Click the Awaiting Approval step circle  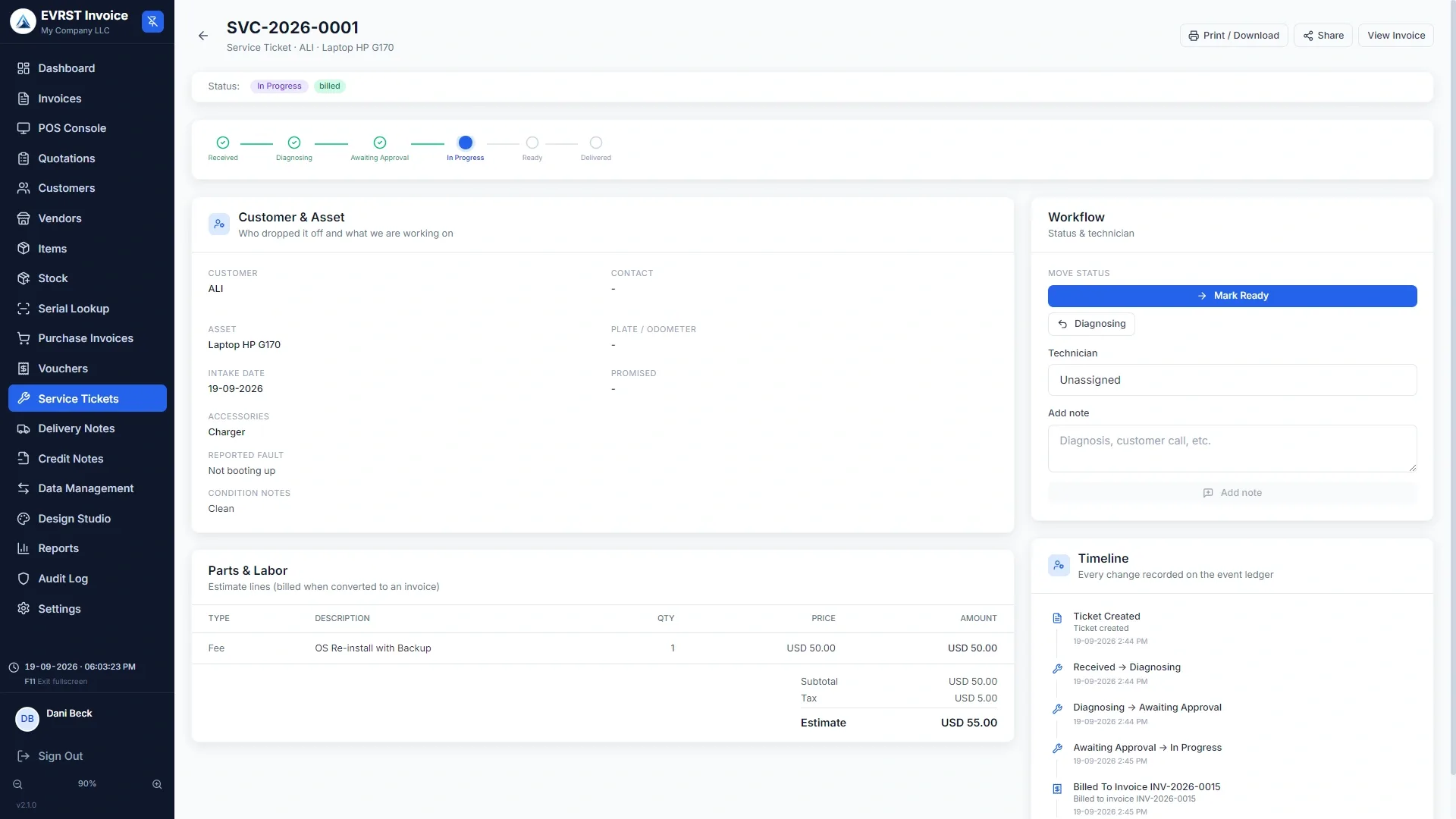click(380, 143)
